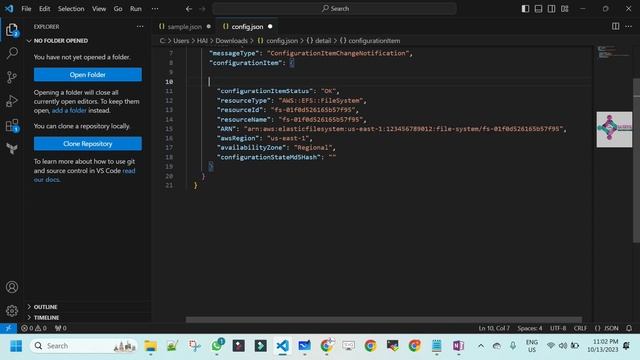Click Ln 10, Col 7 go to line
Screen dimensions: 640x360
(x=494, y=328)
